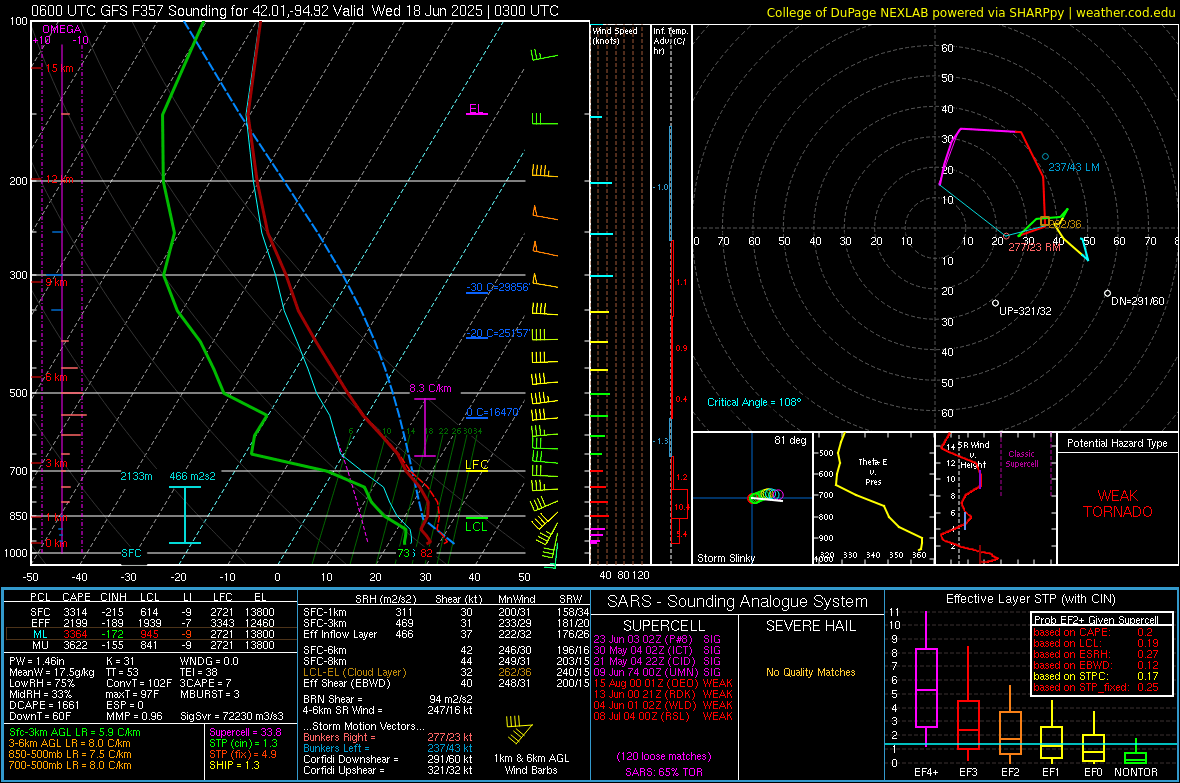1180x783 pixels.
Task: Click the 'LCL-EL (Cloud Layer)' row
Action: point(446,672)
